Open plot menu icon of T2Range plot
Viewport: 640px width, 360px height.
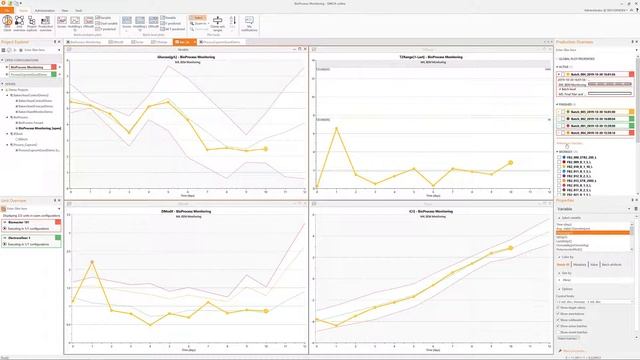click(314, 49)
